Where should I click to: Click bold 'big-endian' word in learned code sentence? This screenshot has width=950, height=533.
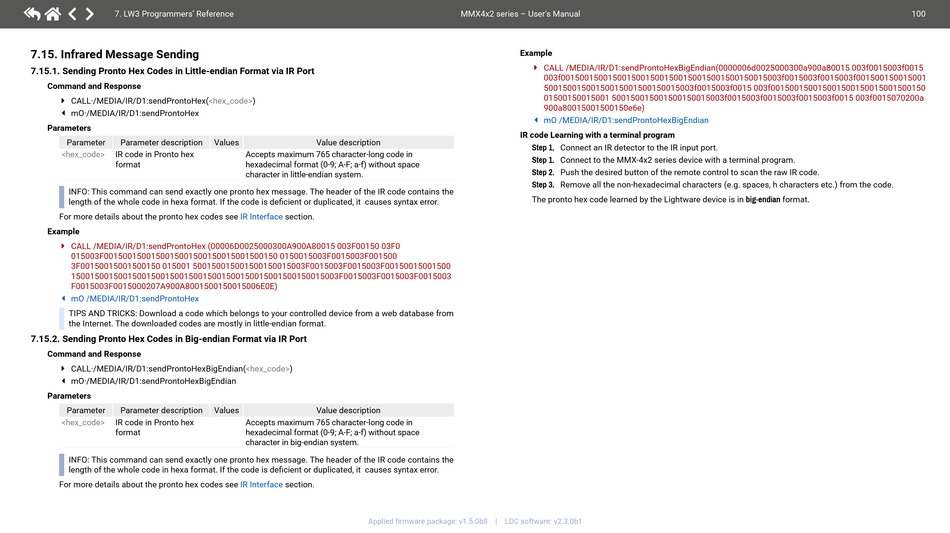(x=762, y=199)
